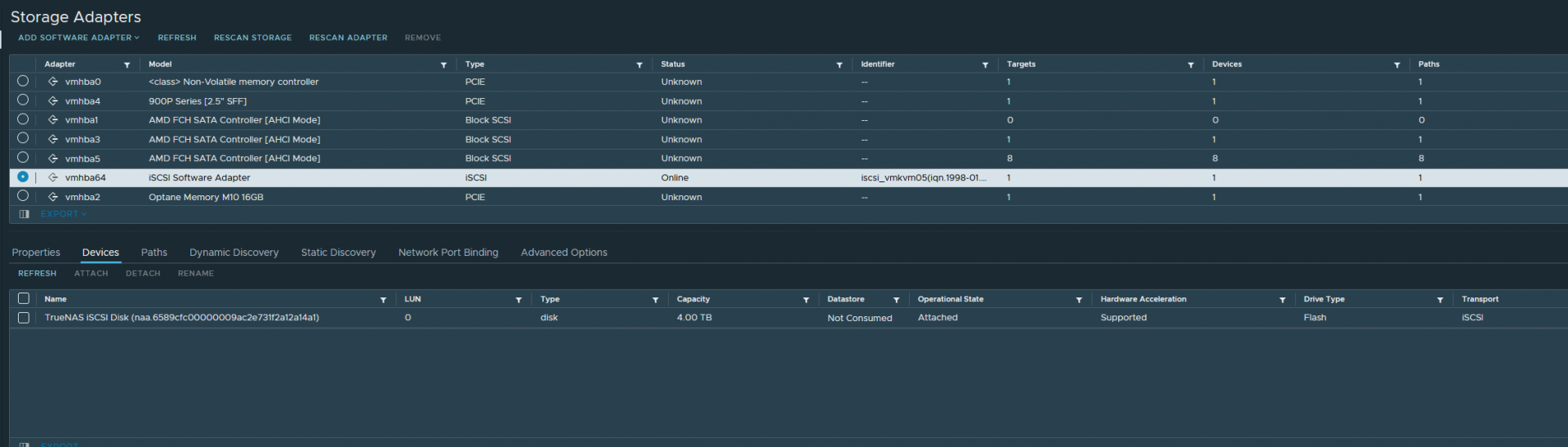Filter the adapter Type column
This screenshot has height=447, width=1568.
click(639, 65)
